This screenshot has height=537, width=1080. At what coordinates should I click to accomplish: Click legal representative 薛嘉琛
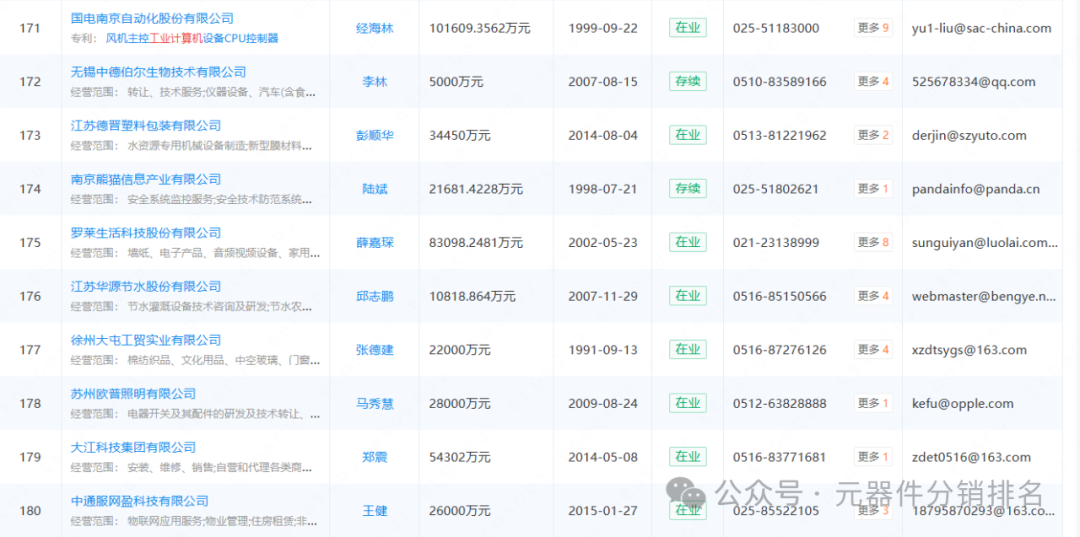(375, 243)
